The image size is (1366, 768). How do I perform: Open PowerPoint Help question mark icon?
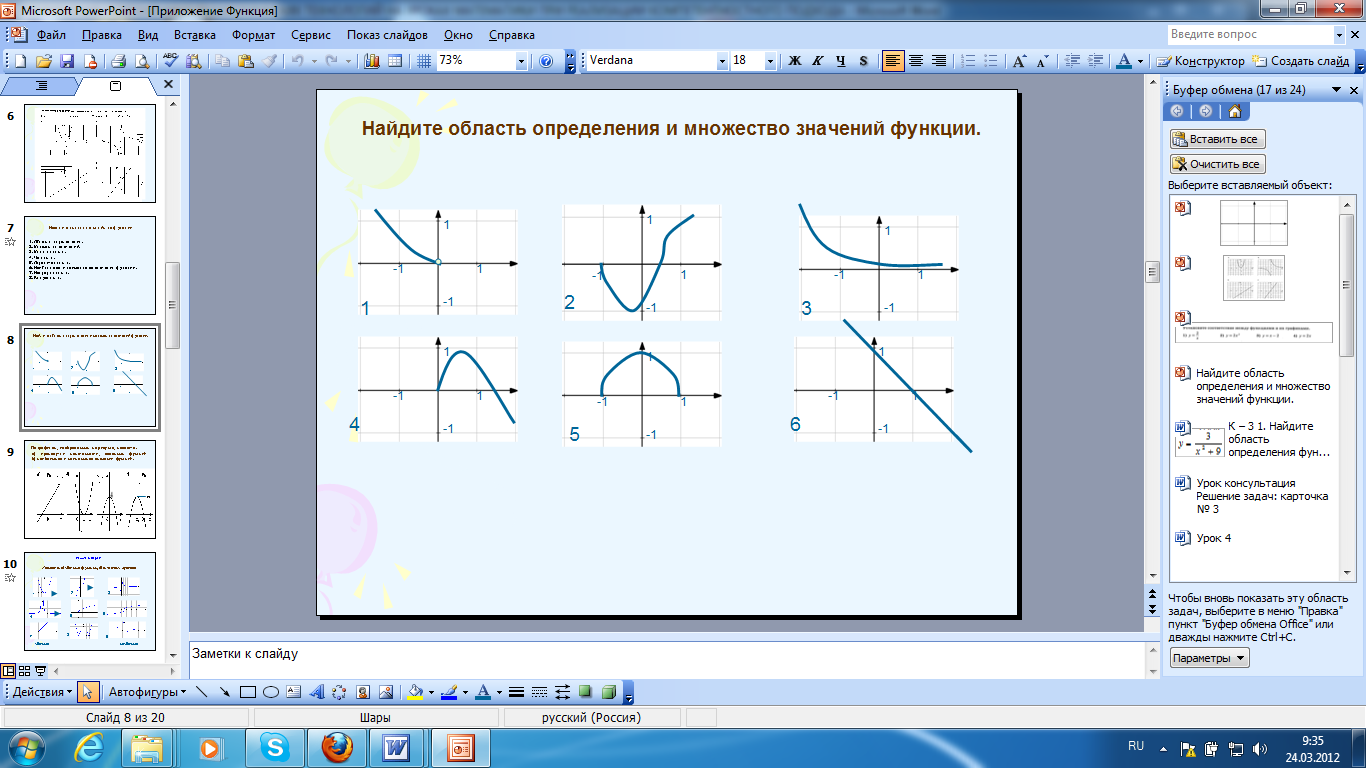[x=546, y=61]
